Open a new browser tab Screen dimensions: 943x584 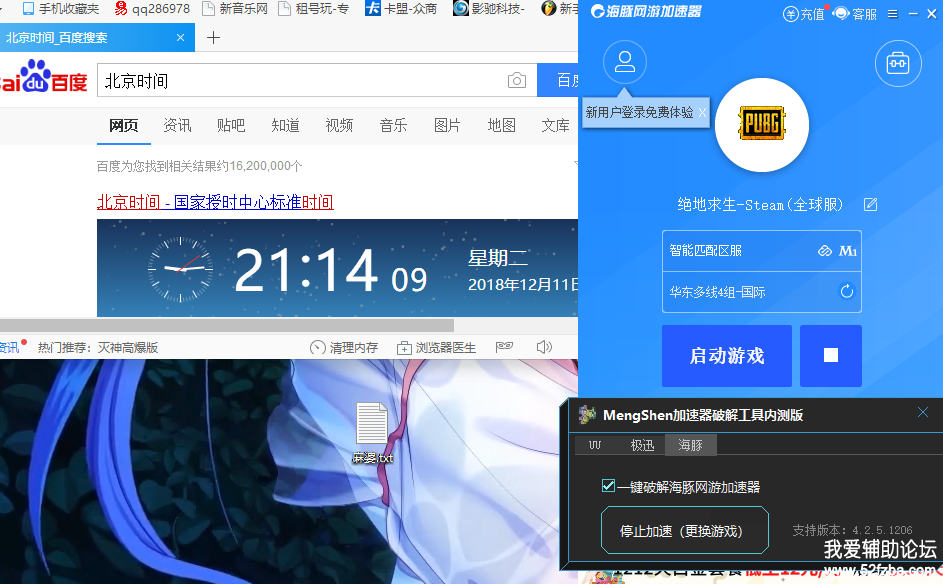(213, 38)
